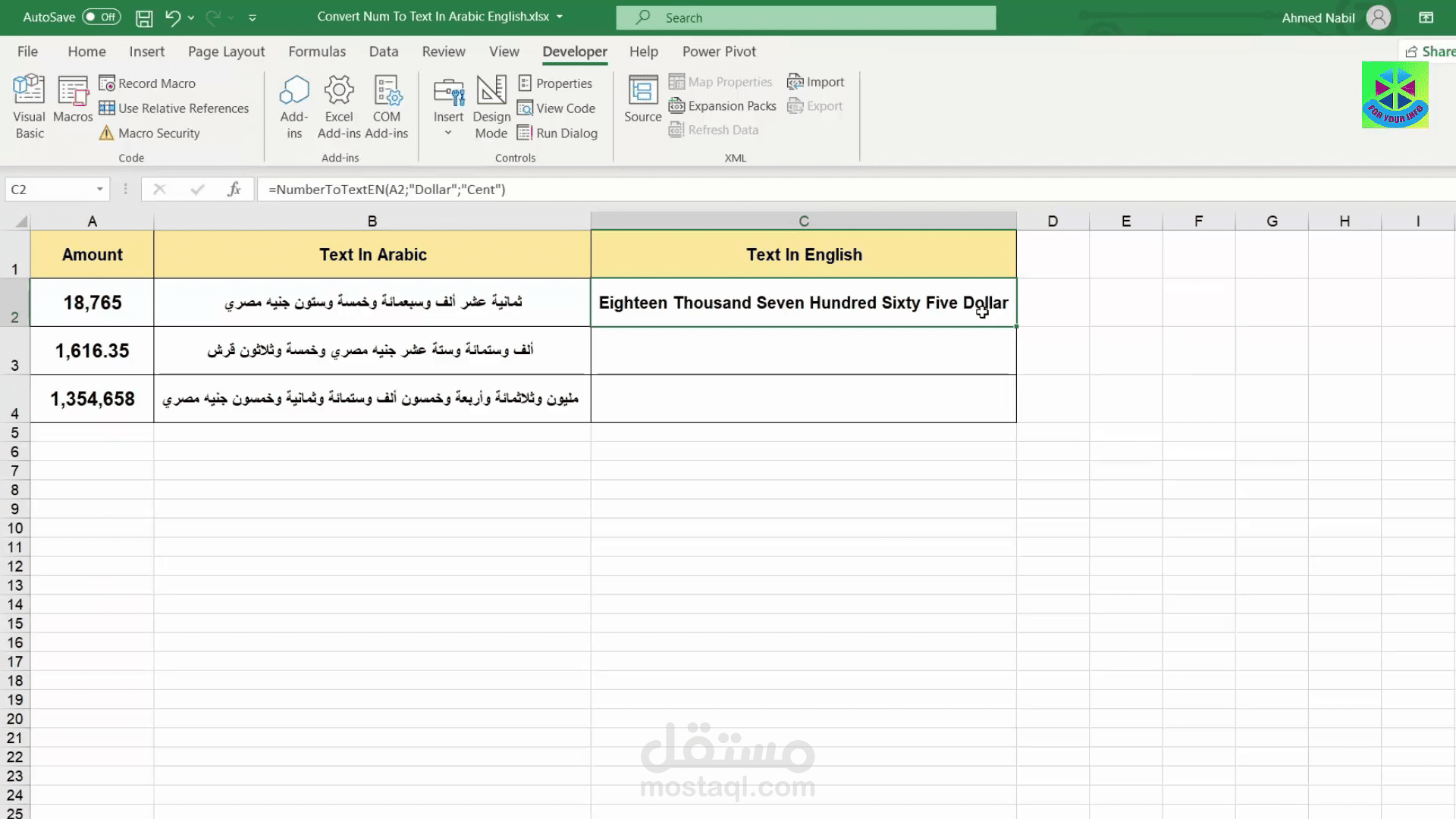Open the Undo history dropdown arrow
Image resolution: width=1456 pixels, height=819 pixels.
[x=191, y=17]
